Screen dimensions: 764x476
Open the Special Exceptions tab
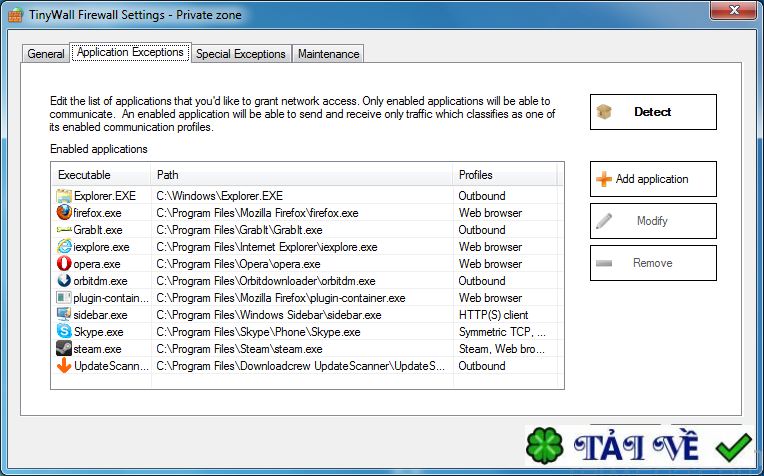(x=241, y=54)
